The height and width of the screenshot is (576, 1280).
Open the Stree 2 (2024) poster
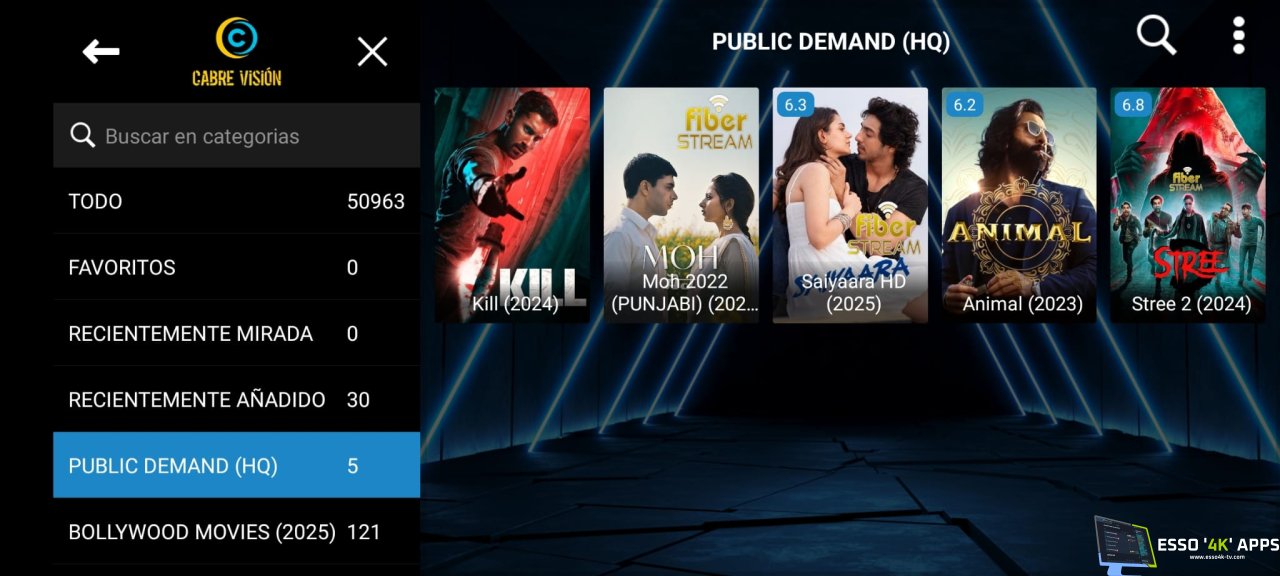pos(1188,205)
